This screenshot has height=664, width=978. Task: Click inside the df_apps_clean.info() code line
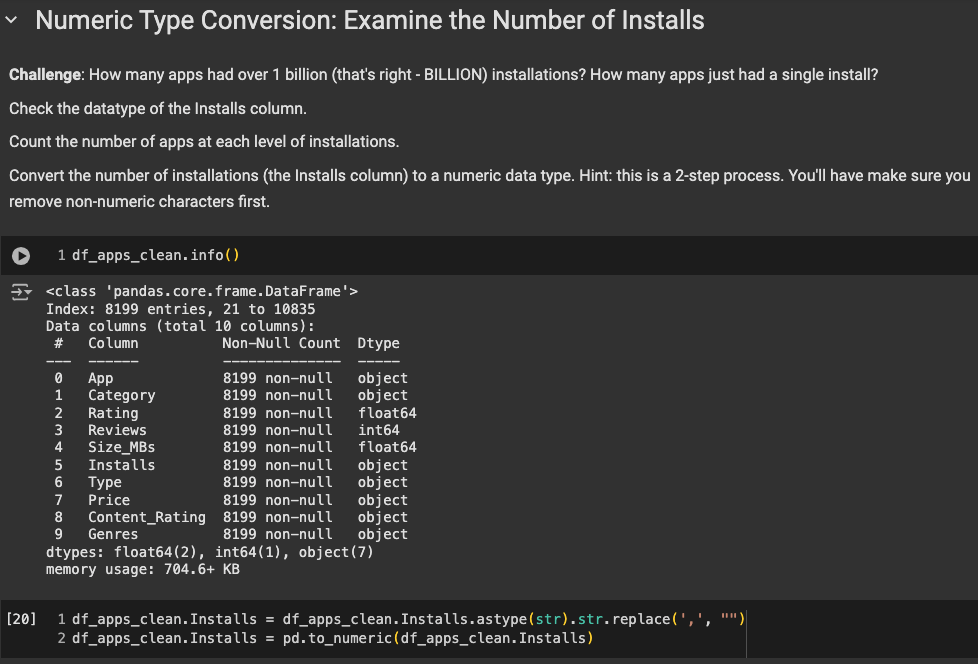click(x=155, y=255)
